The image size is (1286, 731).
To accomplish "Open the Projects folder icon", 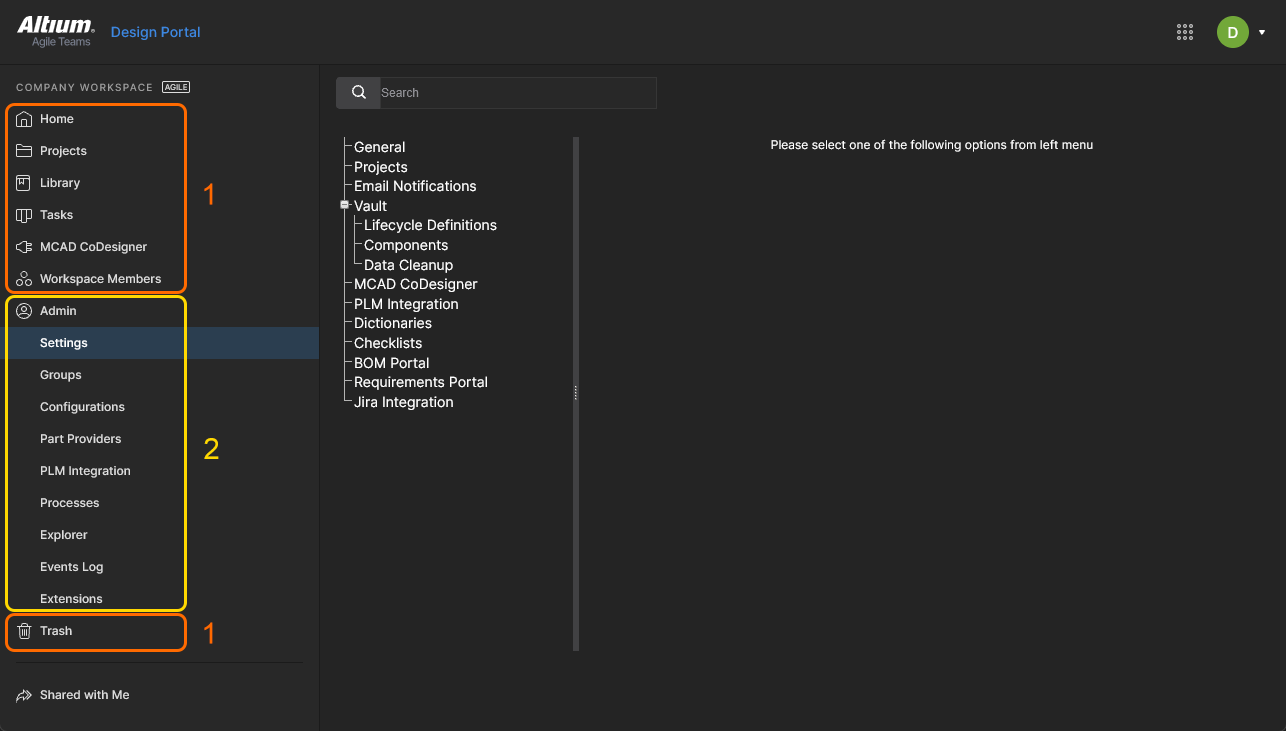I will [x=25, y=151].
